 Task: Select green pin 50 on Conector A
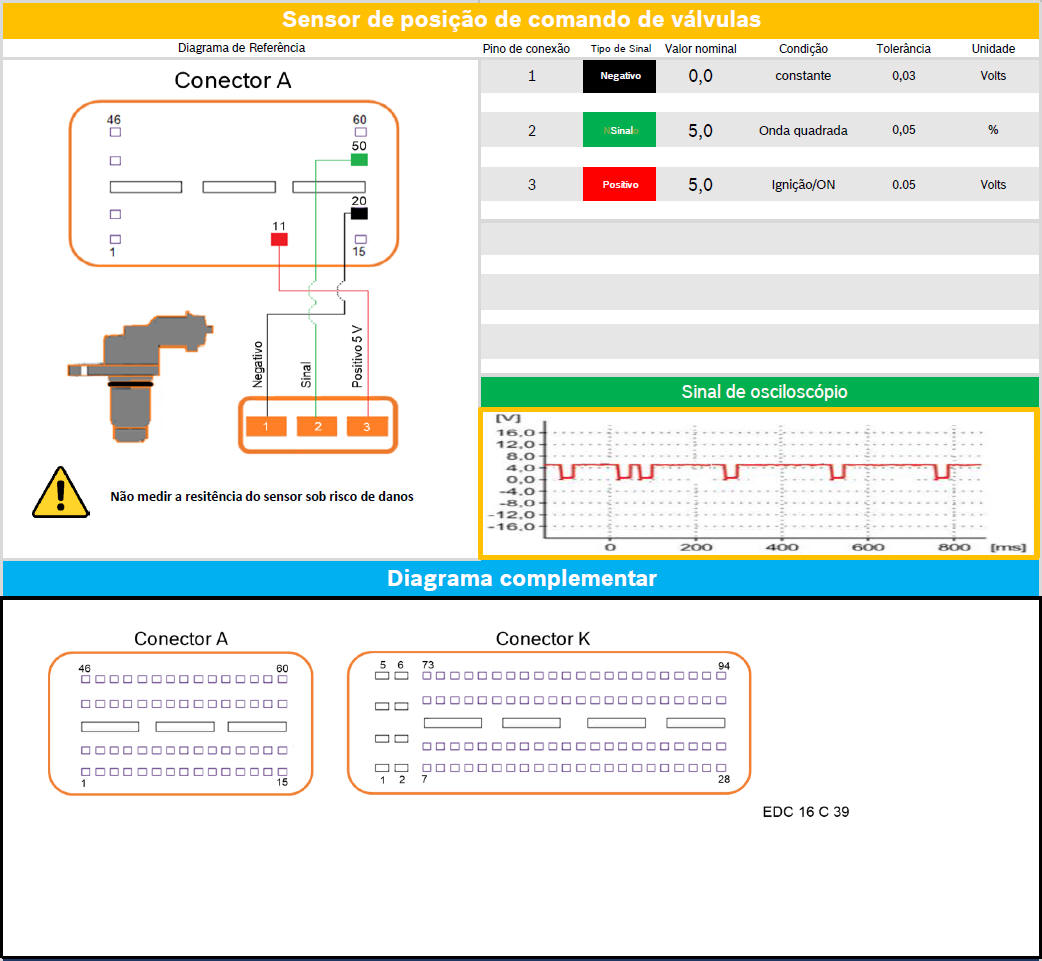point(359,160)
